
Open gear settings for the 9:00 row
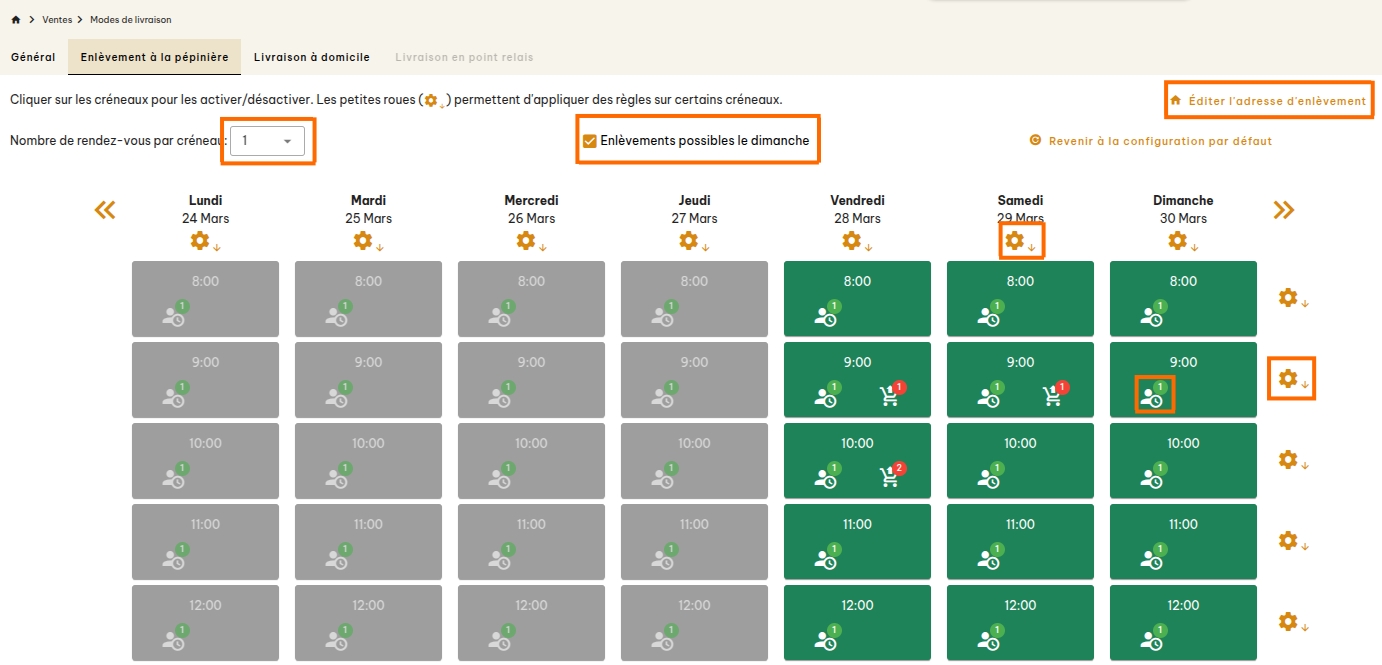pos(1289,379)
